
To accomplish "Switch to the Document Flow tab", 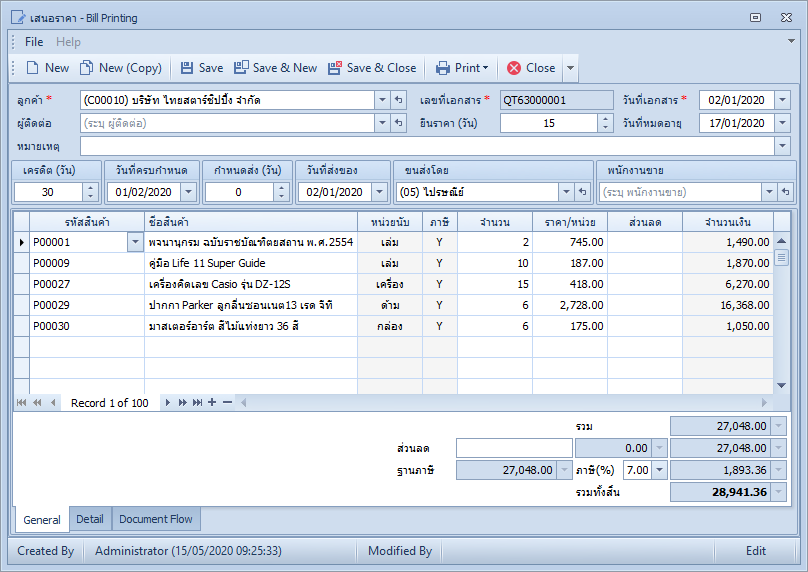I will (x=156, y=519).
